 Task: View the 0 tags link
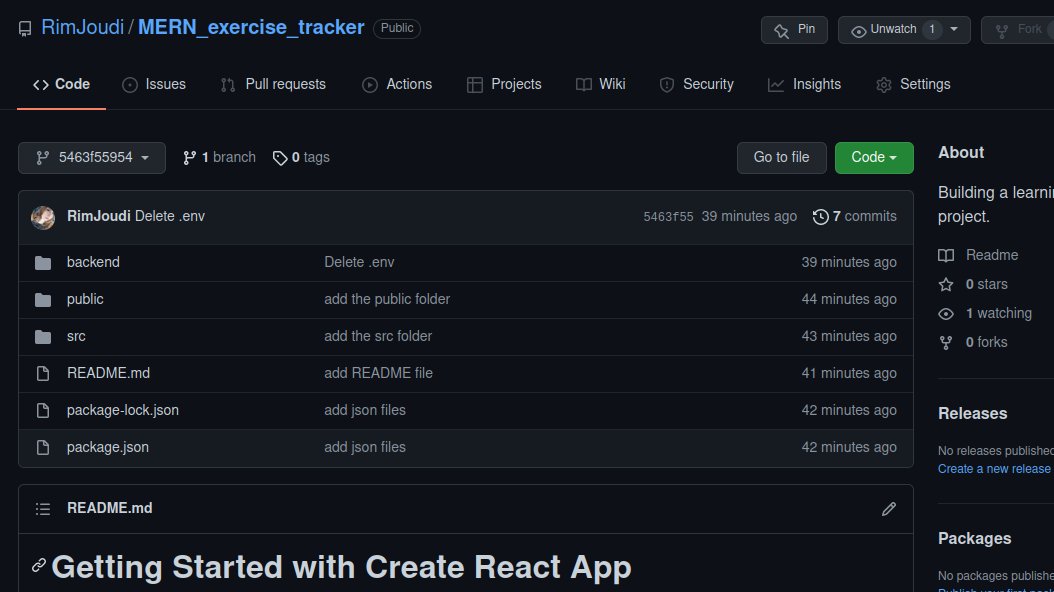coord(301,157)
